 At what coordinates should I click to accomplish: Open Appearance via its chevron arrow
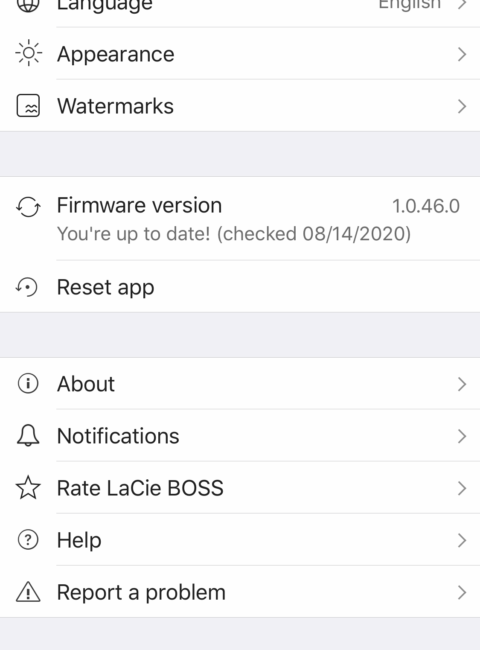(x=462, y=54)
